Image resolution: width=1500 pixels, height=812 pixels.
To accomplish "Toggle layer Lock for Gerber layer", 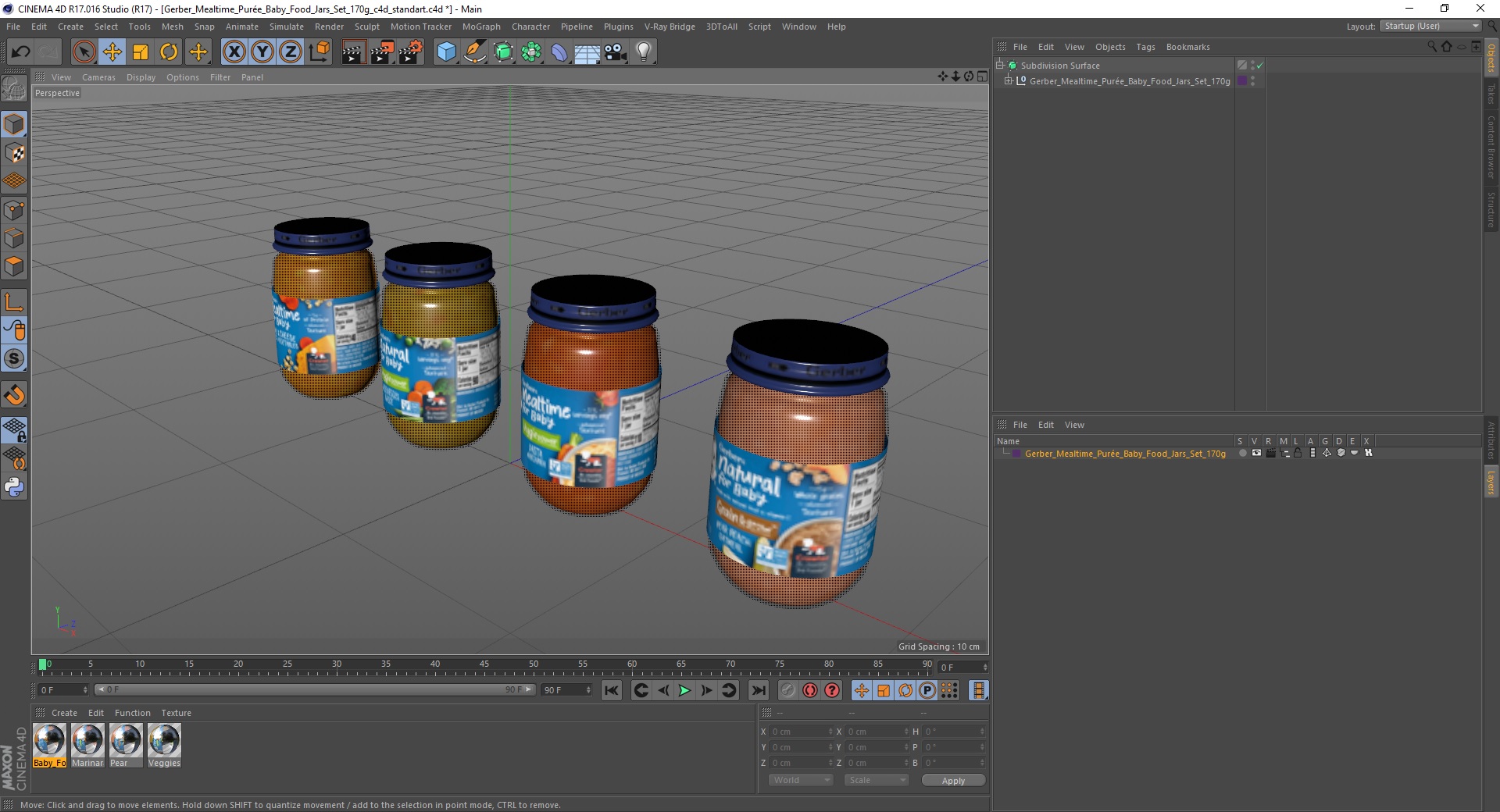I will (1298, 454).
